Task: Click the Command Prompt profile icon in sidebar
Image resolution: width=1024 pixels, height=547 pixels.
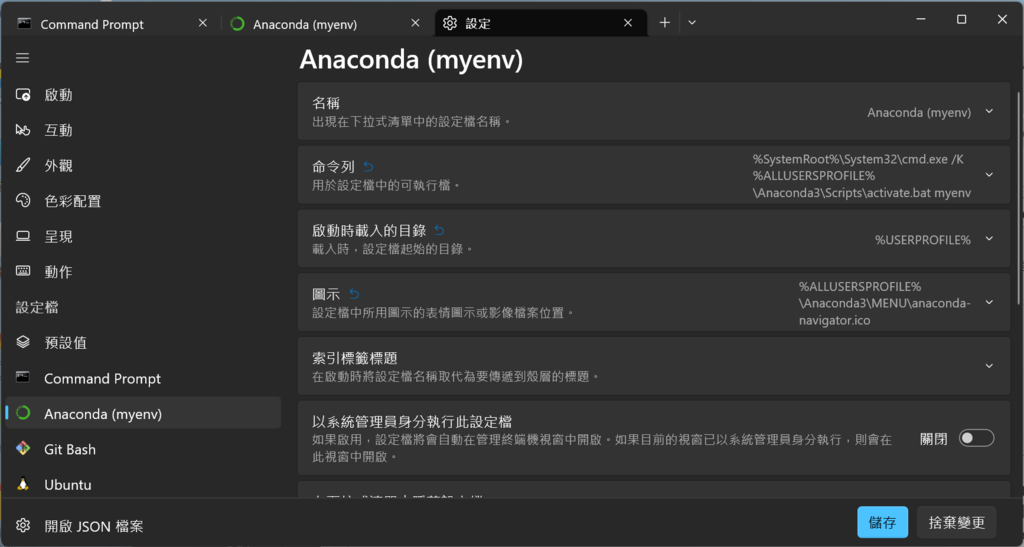Action: click(x=23, y=377)
